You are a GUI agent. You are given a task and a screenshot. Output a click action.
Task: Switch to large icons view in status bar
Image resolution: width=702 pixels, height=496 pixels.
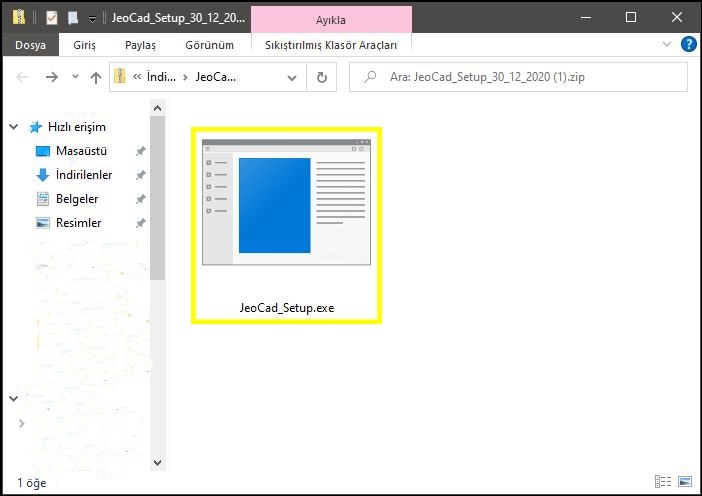(x=685, y=482)
